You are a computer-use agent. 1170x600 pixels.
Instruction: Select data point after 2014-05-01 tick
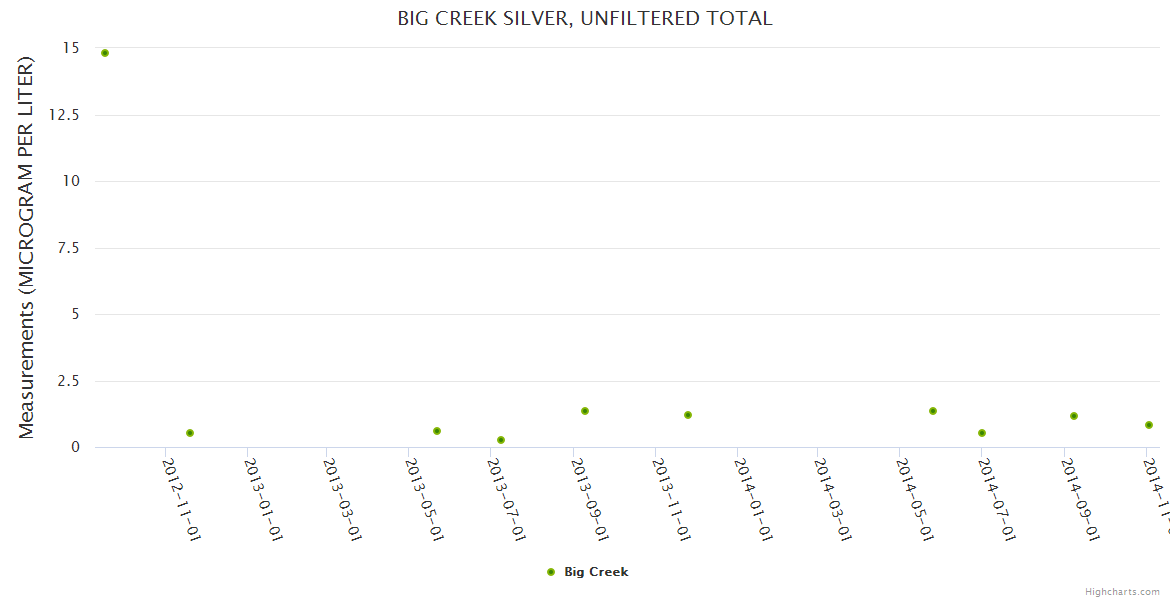click(x=933, y=411)
